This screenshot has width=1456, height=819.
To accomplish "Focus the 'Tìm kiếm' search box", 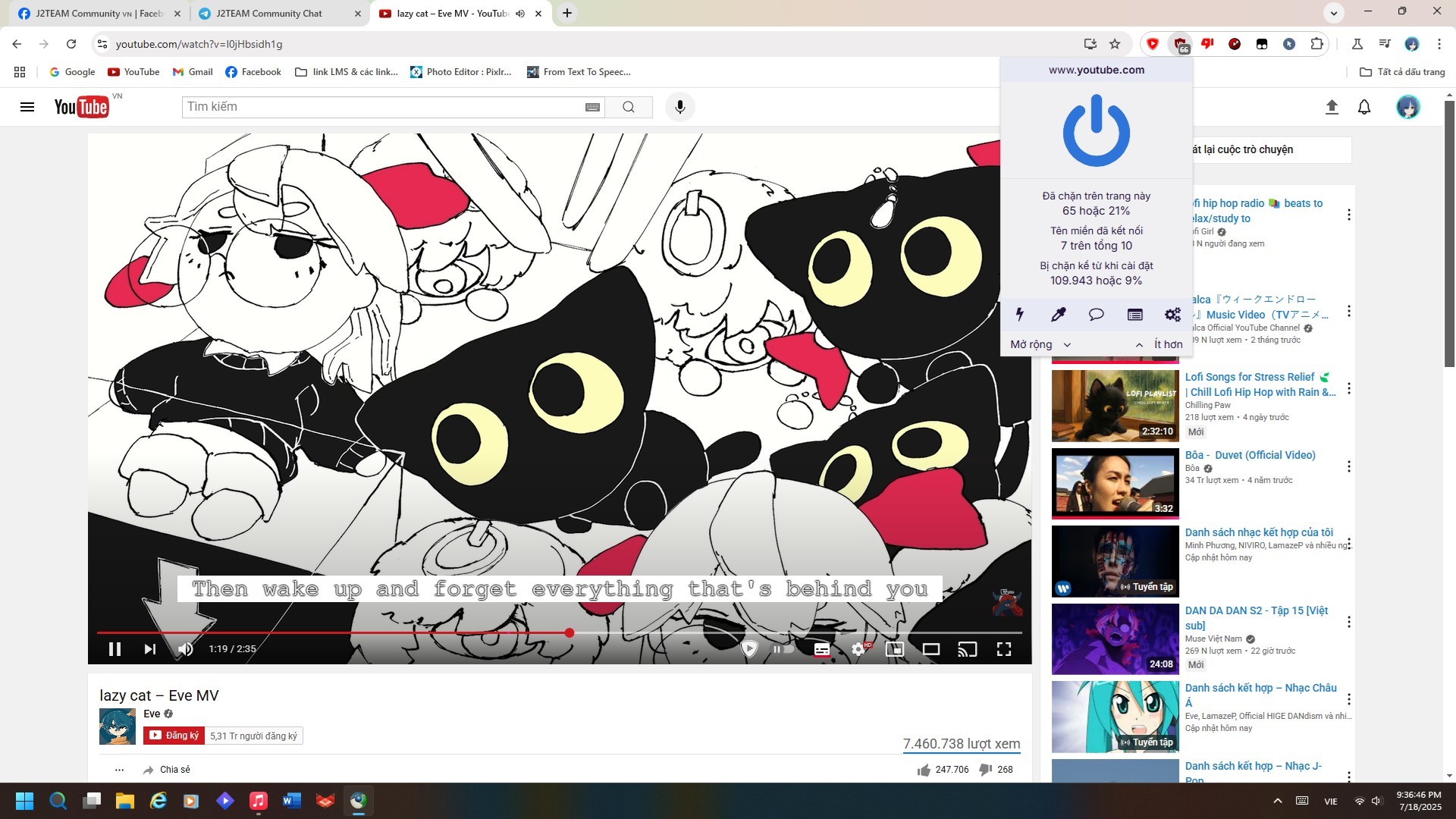I will pyautogui.click(x=383, y=107).
